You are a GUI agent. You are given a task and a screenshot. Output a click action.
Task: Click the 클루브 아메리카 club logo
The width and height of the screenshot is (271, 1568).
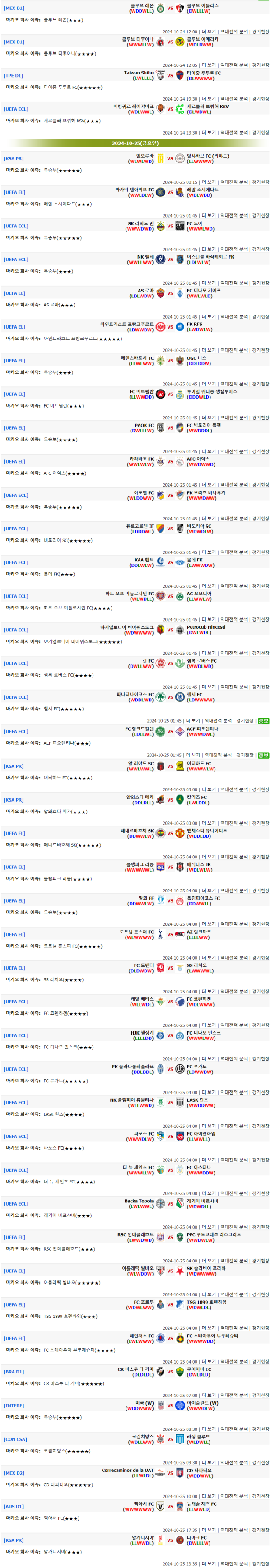click(x=180, y=42)
